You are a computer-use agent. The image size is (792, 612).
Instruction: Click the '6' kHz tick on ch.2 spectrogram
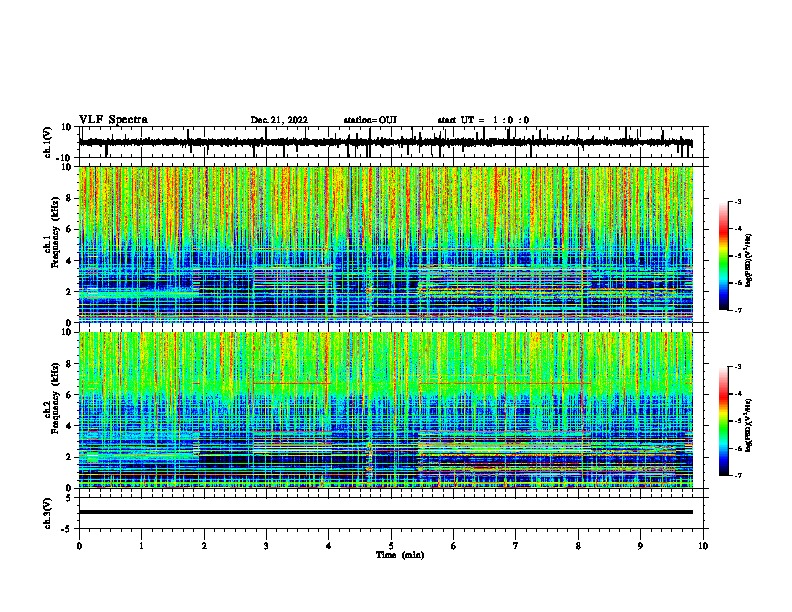tap(69, 395)
